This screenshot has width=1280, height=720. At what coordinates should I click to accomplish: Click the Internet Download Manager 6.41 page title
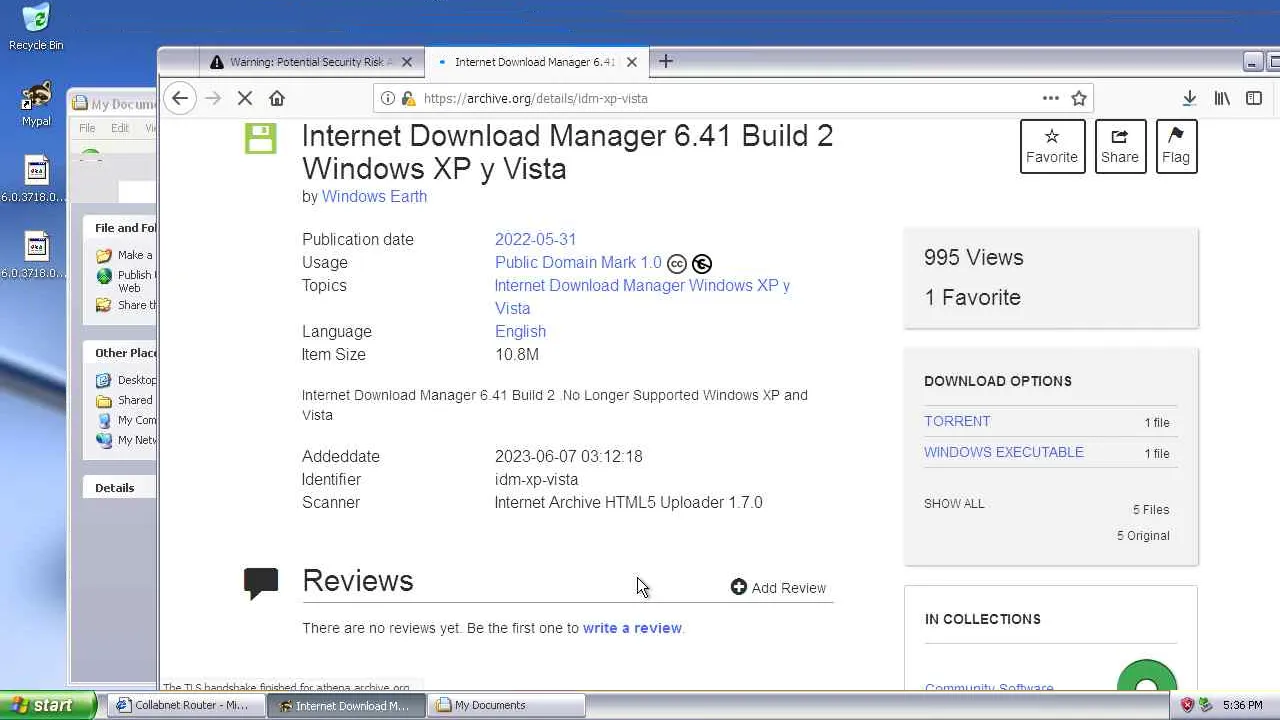coord(567,152)
